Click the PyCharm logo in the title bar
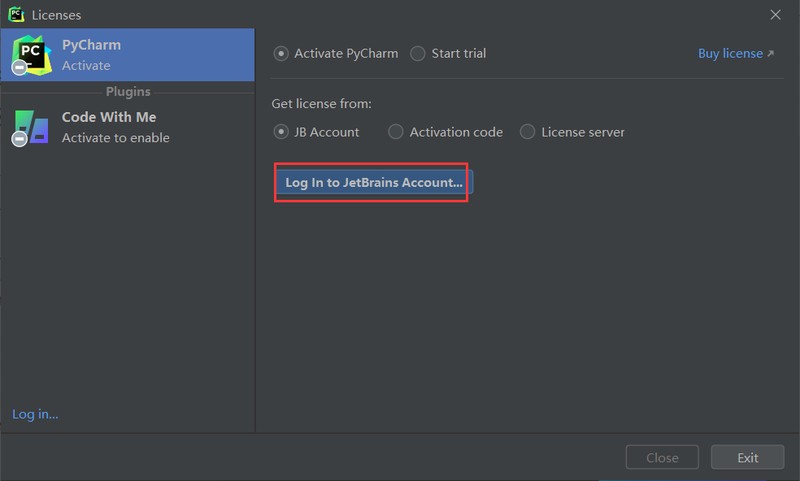 [16, 15]
